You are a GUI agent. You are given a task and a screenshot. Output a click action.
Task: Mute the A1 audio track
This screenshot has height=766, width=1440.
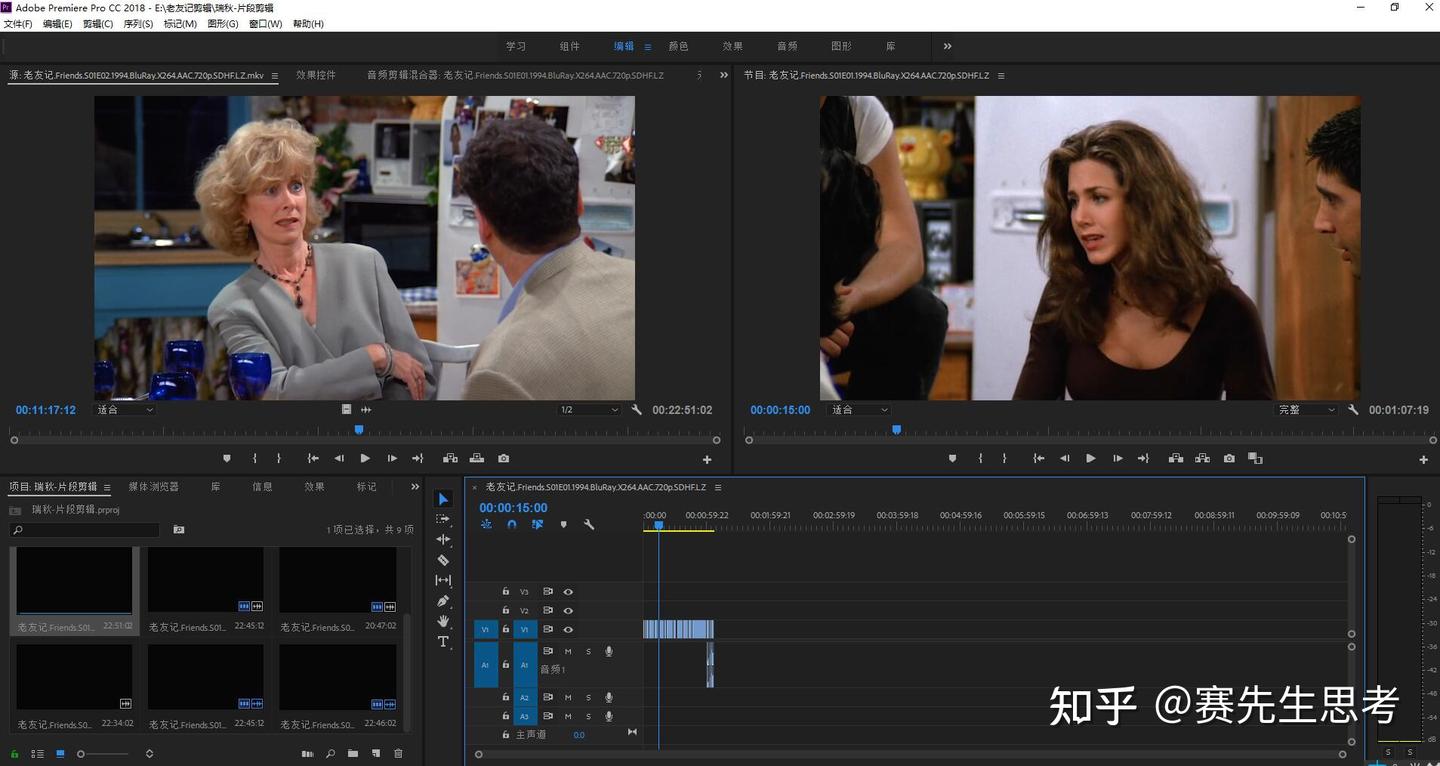click(568, 652)
